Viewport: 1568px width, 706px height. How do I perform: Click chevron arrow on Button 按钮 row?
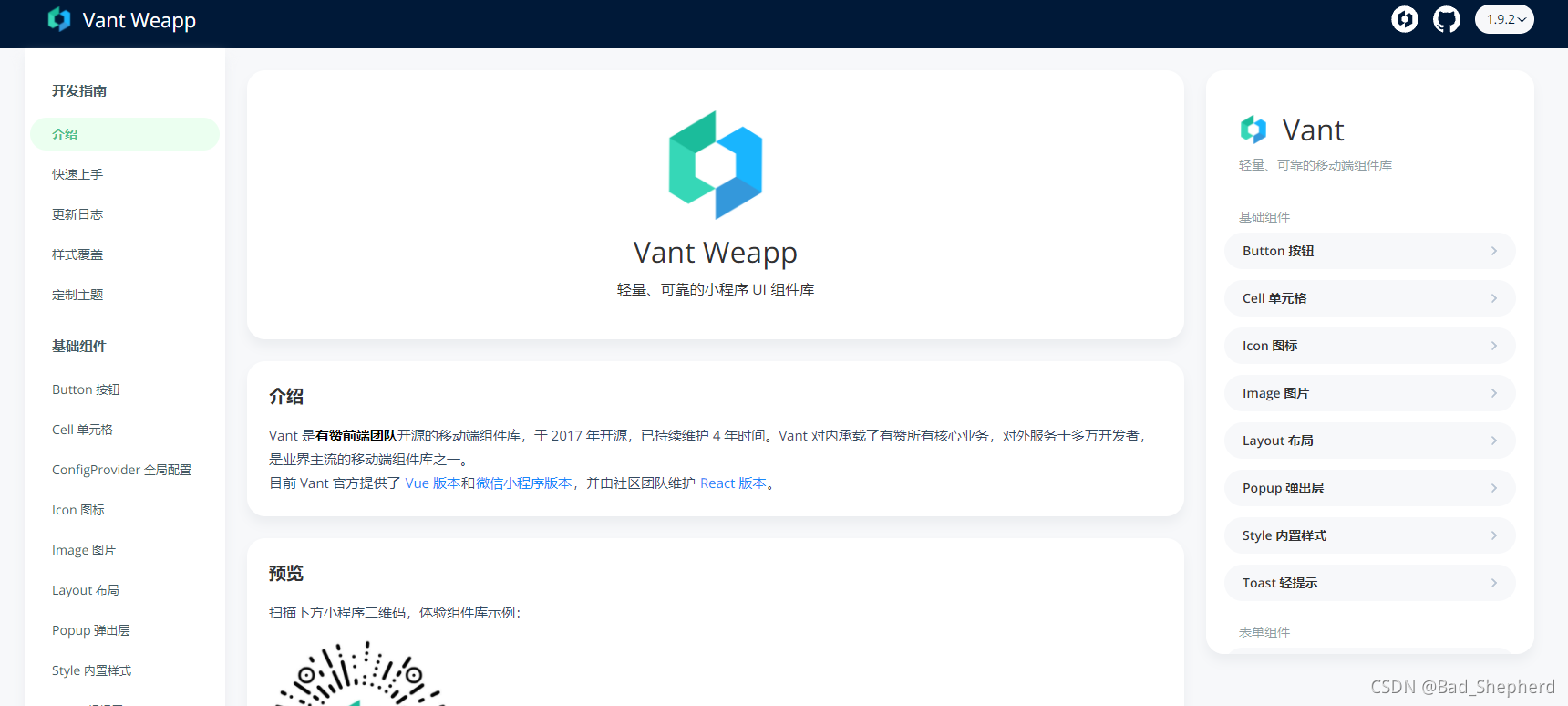1493,251
